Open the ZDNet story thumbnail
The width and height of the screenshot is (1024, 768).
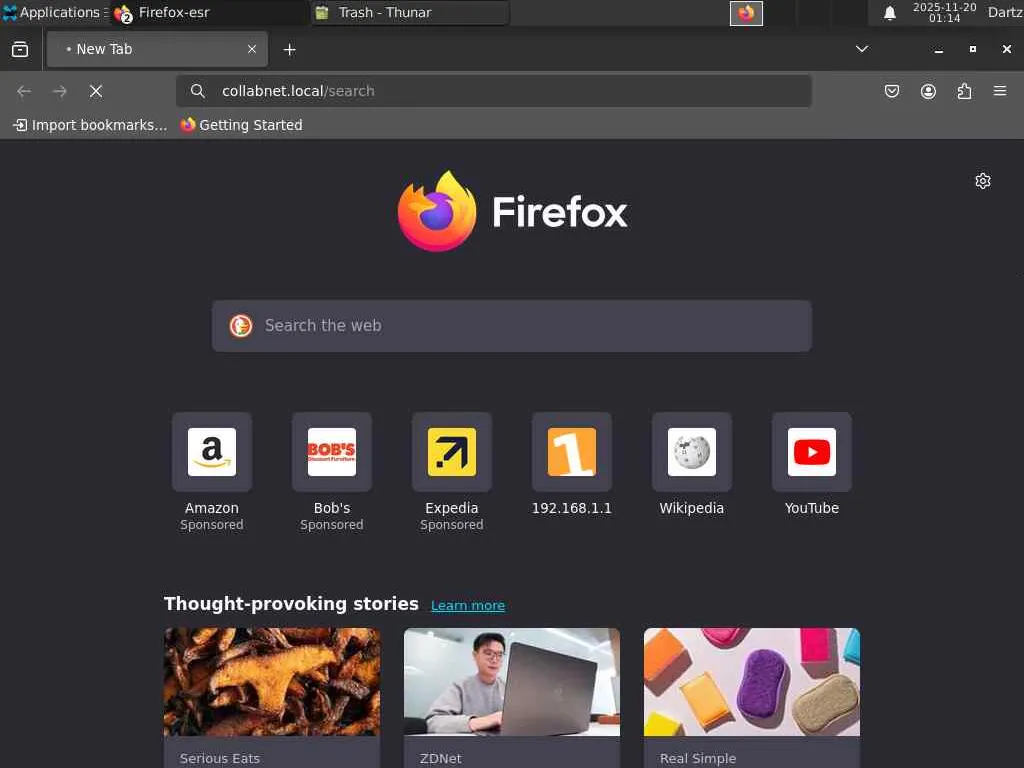[512, 682]
